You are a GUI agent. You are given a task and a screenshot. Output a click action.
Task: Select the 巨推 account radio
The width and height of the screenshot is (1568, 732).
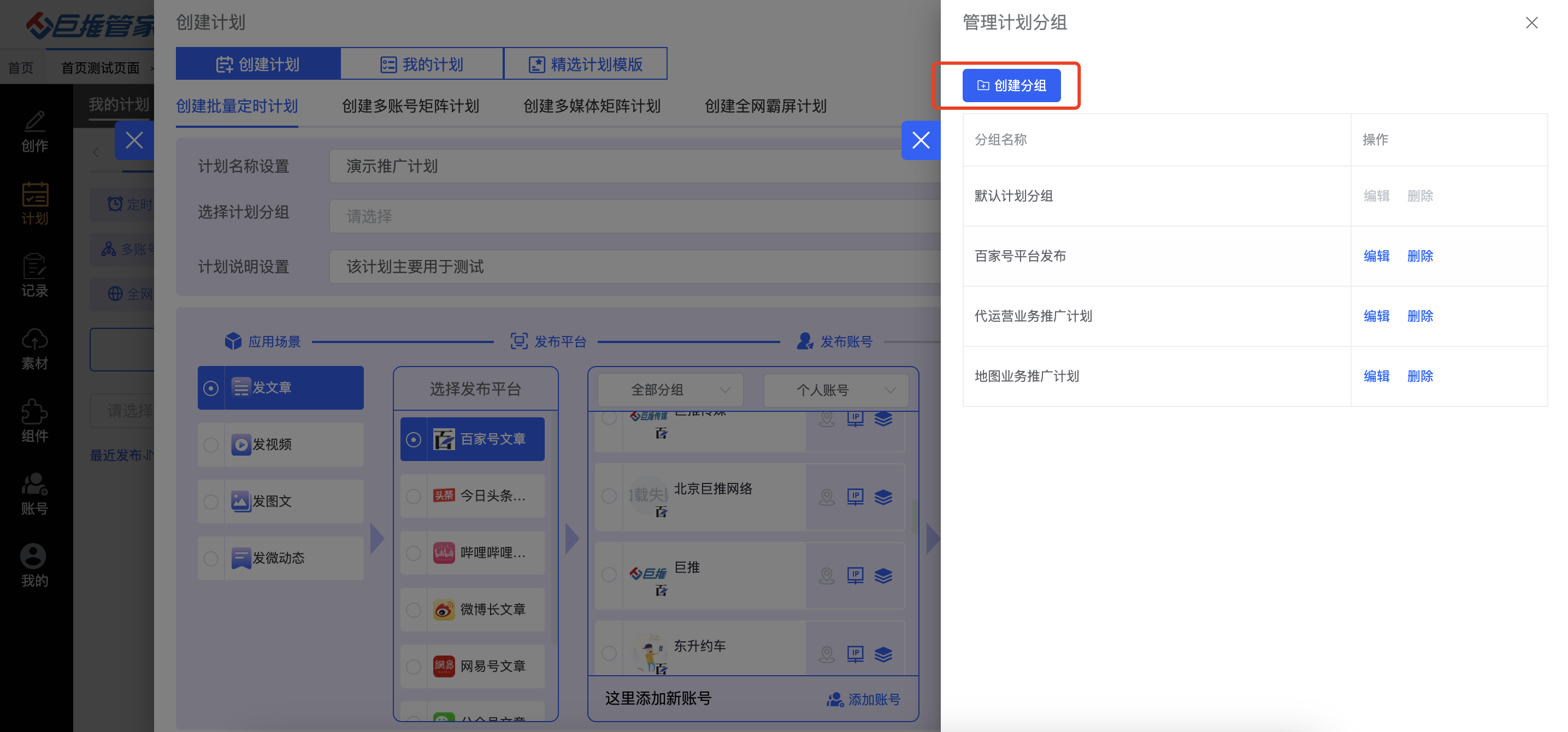click(609, 575)
